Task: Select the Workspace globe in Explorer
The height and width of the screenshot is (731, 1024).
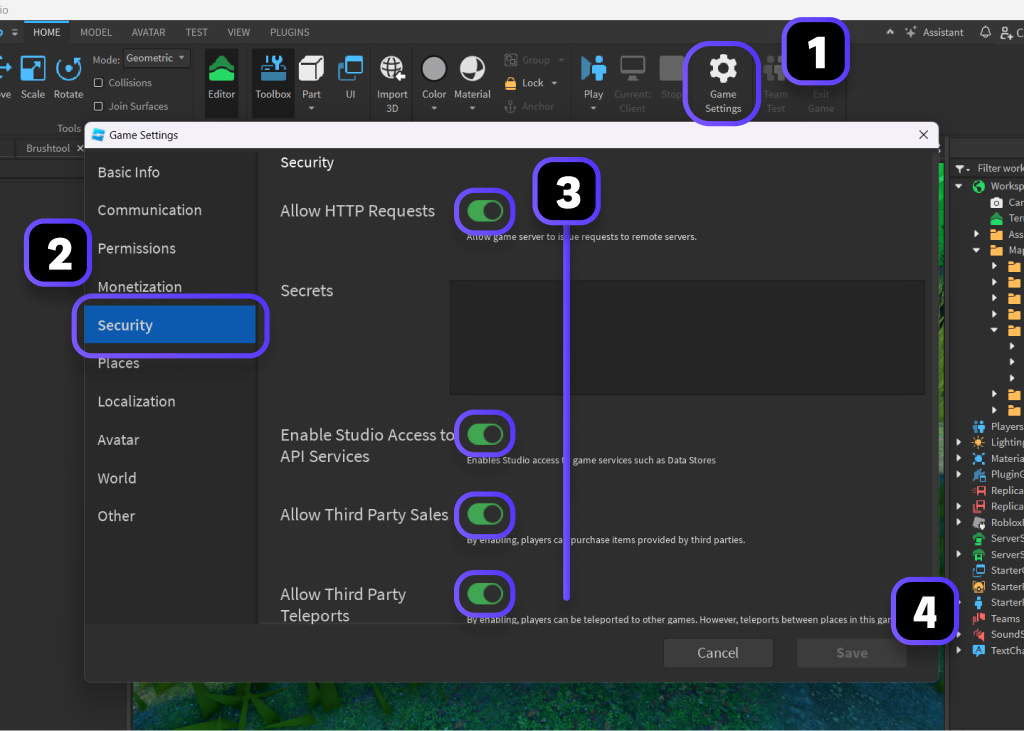Action: click(x=978, y=186)
